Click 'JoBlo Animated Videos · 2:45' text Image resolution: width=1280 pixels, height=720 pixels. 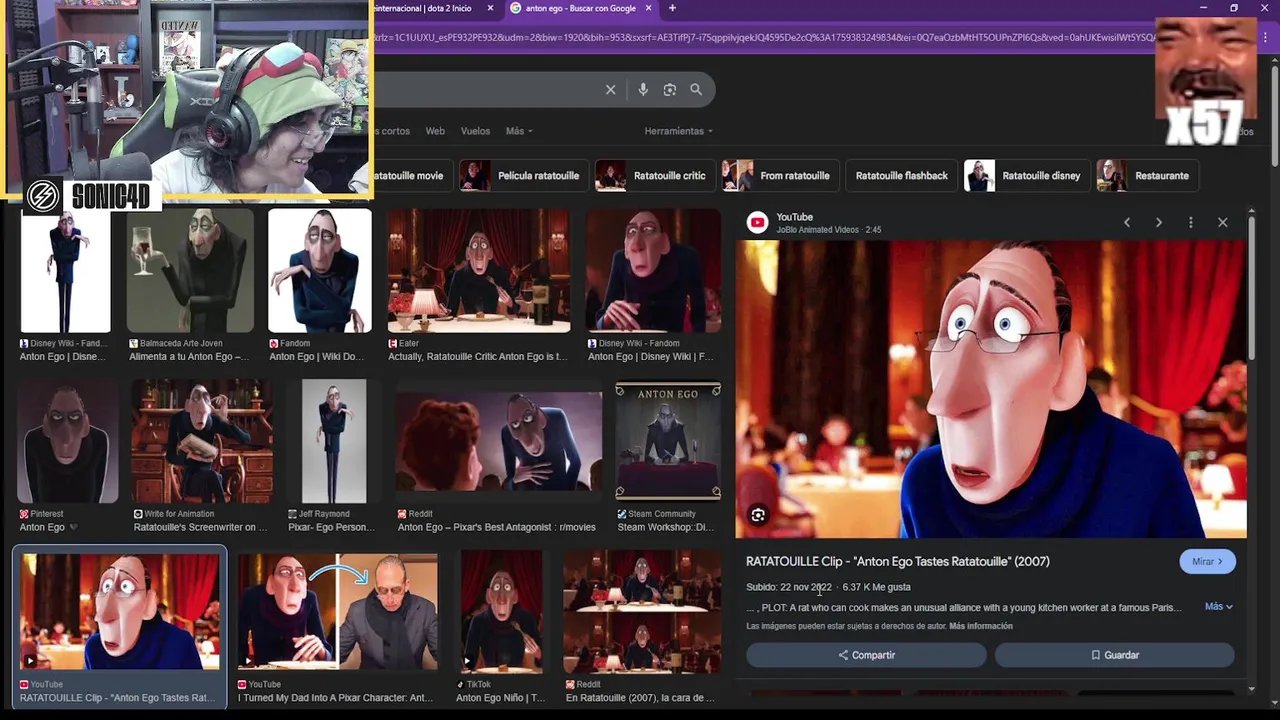[829, 230]
